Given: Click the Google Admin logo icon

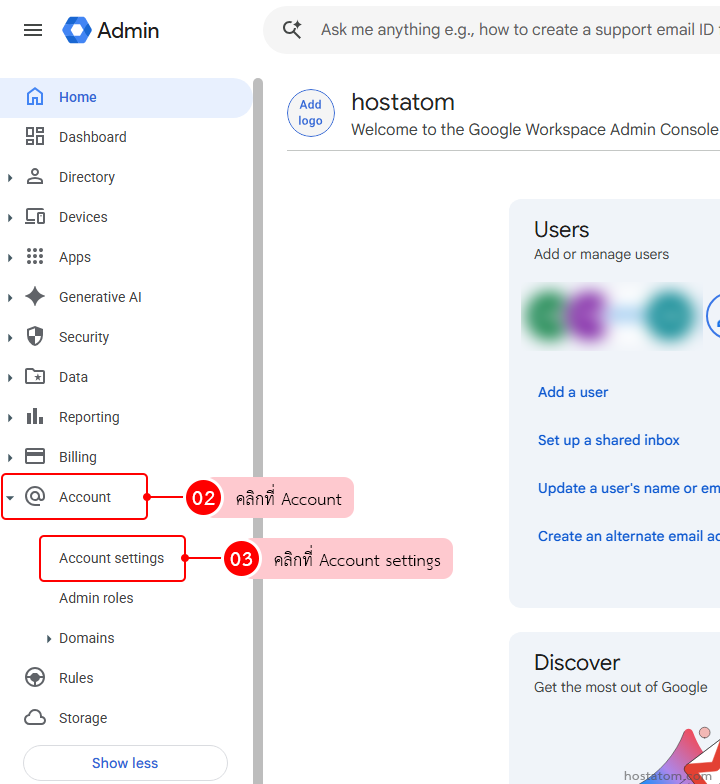Looking at the screenshot, I should [x=77, y=30].
